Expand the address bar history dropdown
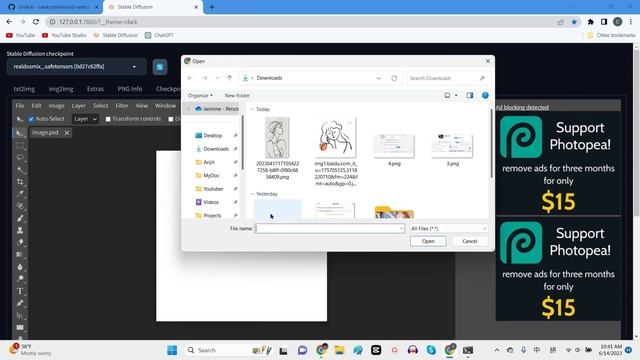Screen dimensions: 640x360 coord(378,78)
